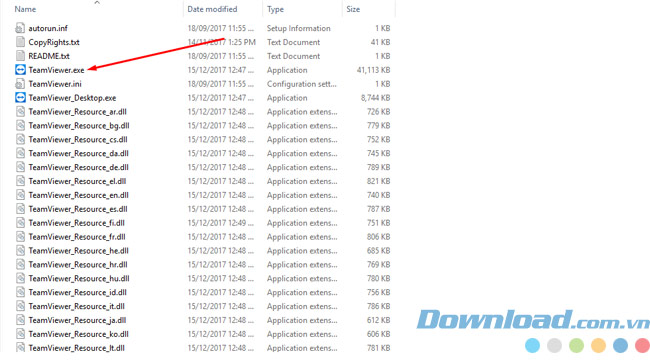Screen dimensions: 650x364
Task: Select the TeamViewer_Resource_fr.dll file name
Action: click(77, 237)
